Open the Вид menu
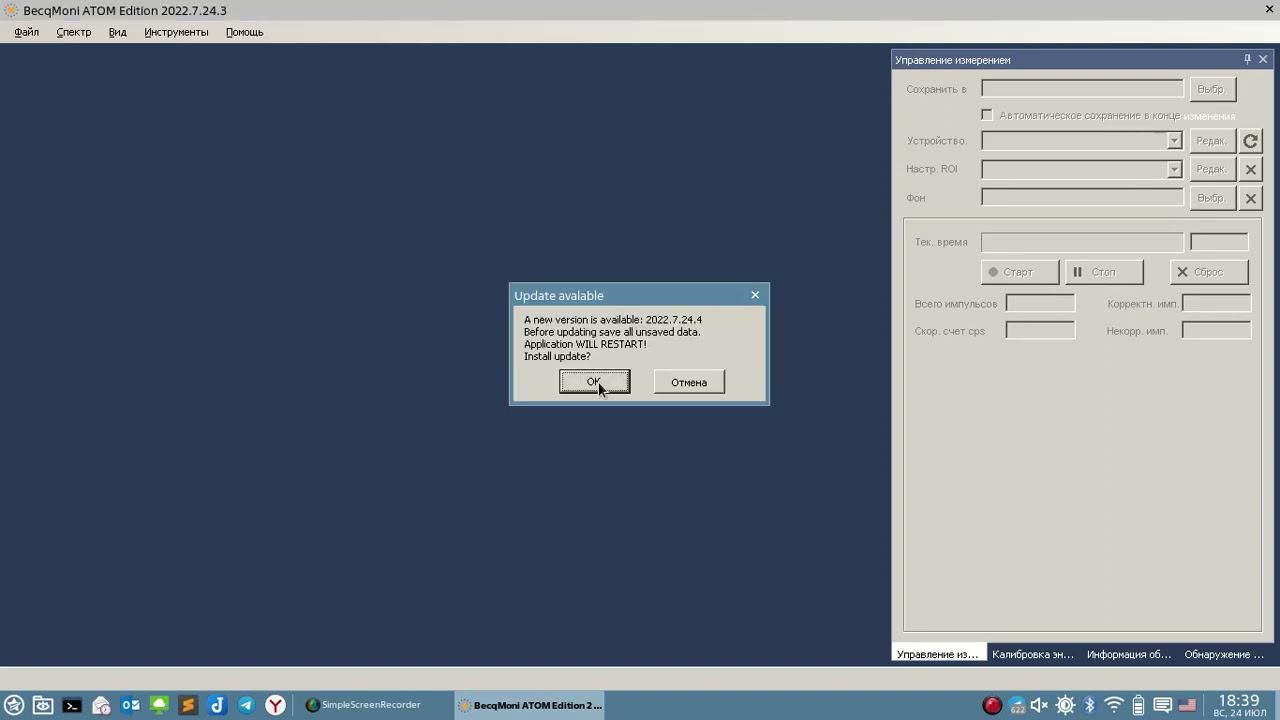 (x=117, y=32)
